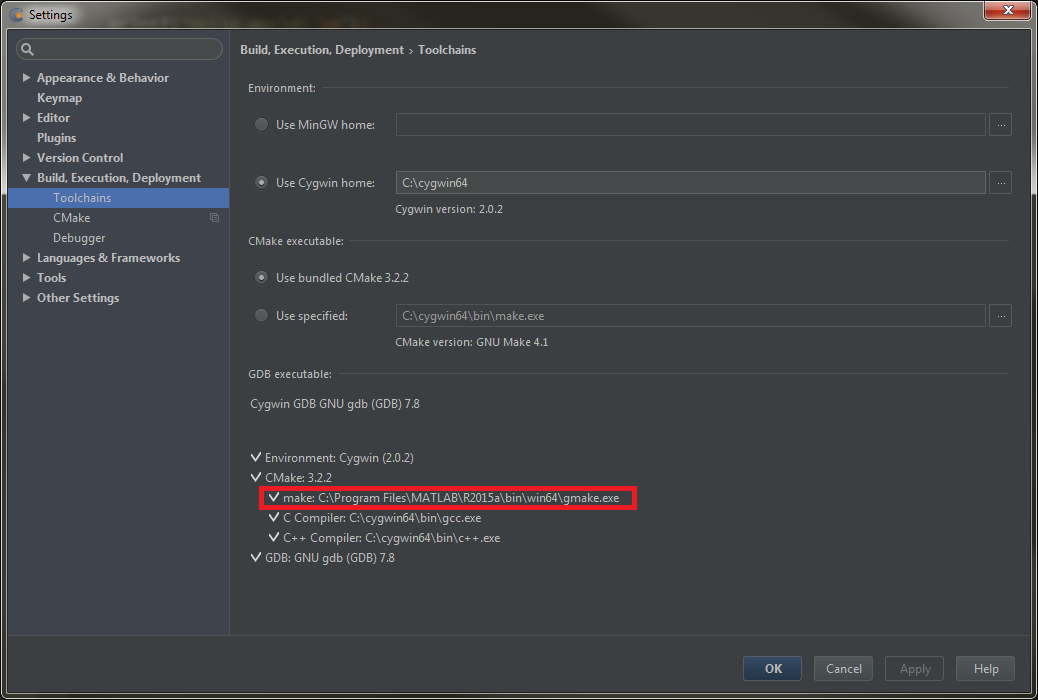This screenshot has width=1038, height=700.
Task: Collapse Build, Execution, Deployment arrow
Action: [x=26, y=177]
